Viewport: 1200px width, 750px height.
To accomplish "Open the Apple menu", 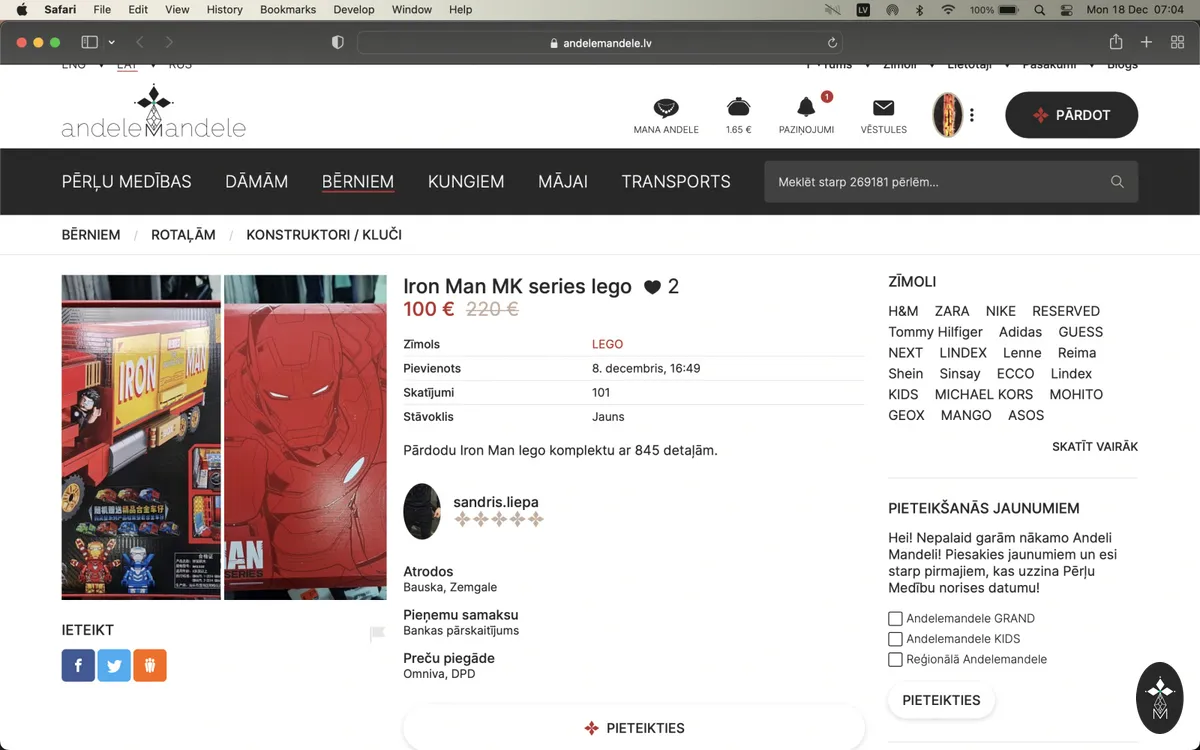I will click(x=22, y=9).
